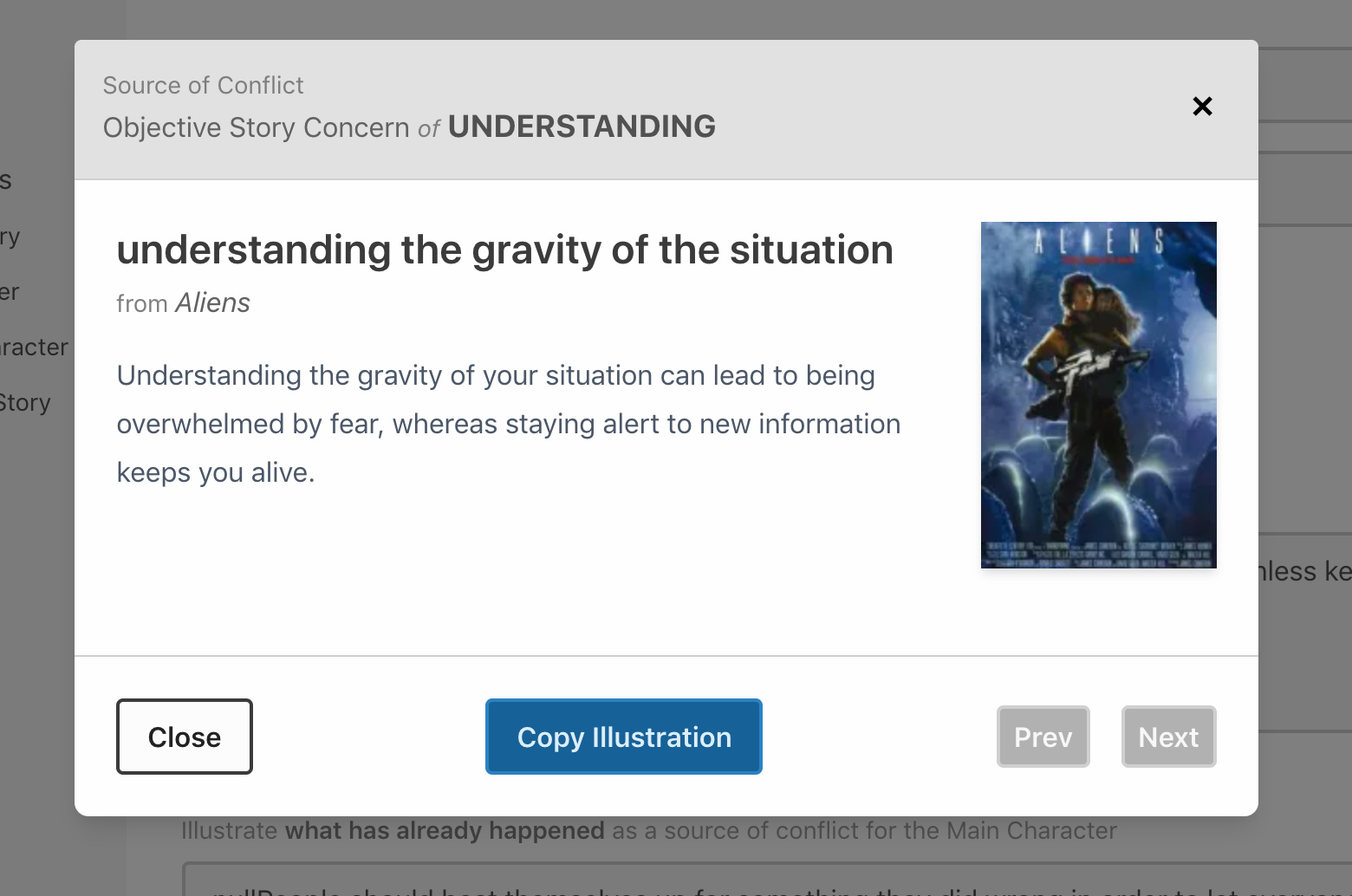Viewport: 1352px width, 896px height.
Task: Click 'Illustrate what has already happened' prompt
Action: (649, 830)
